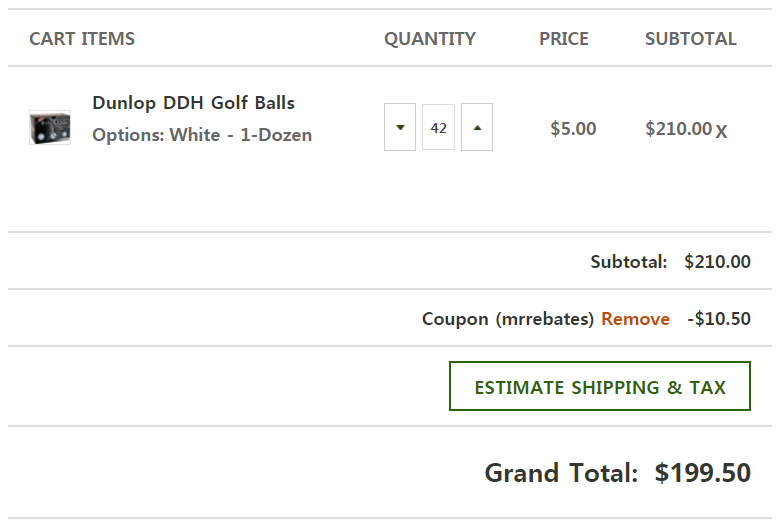Click the Coupon (mrrebates) label
The image size is (781, 527).
pyautogui.click(x=508, y=319)
